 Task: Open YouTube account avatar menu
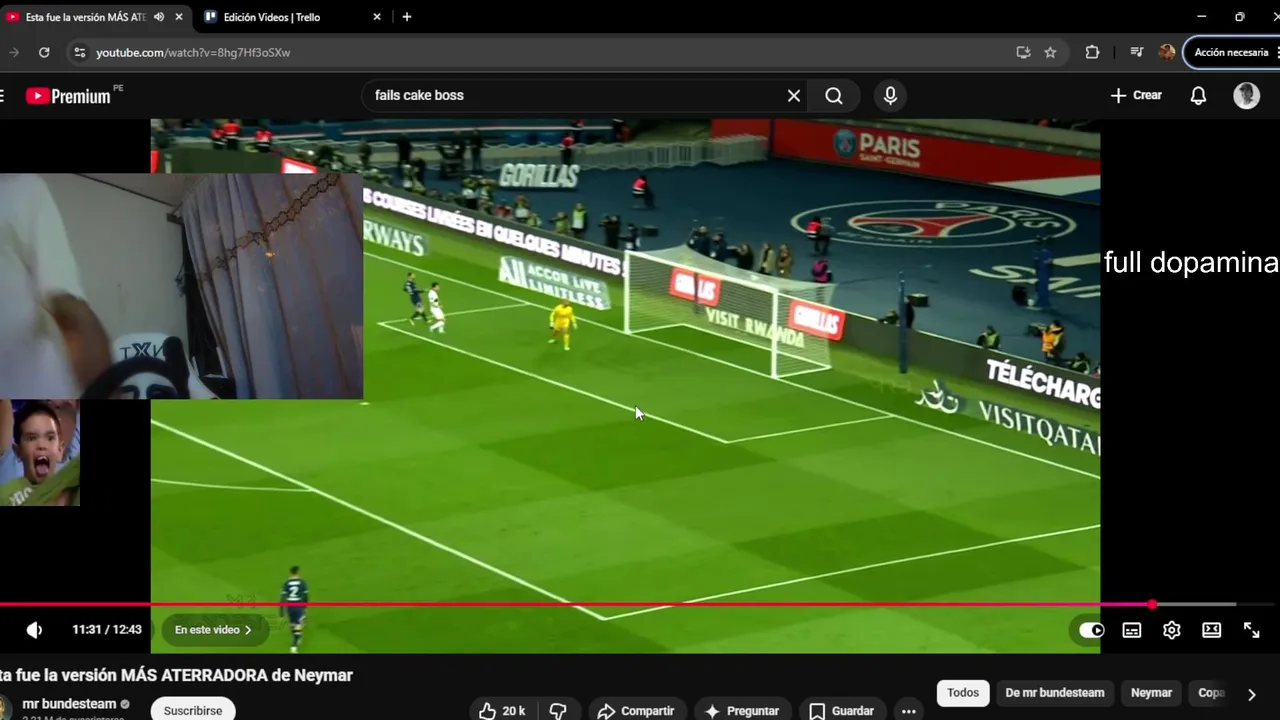[1246, 96]
